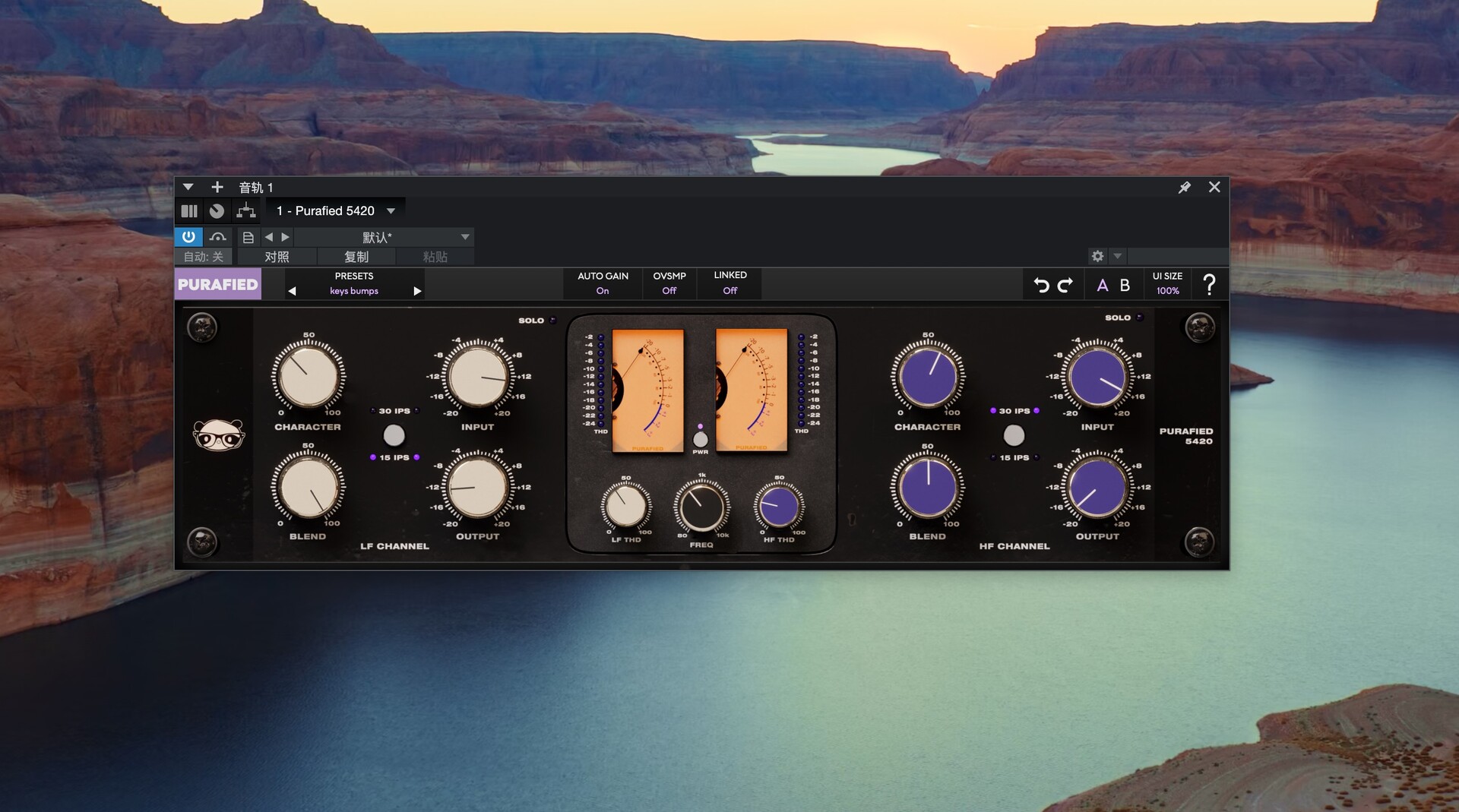
Task: Switch to the B comparison state
Action: pos(1125,286)
